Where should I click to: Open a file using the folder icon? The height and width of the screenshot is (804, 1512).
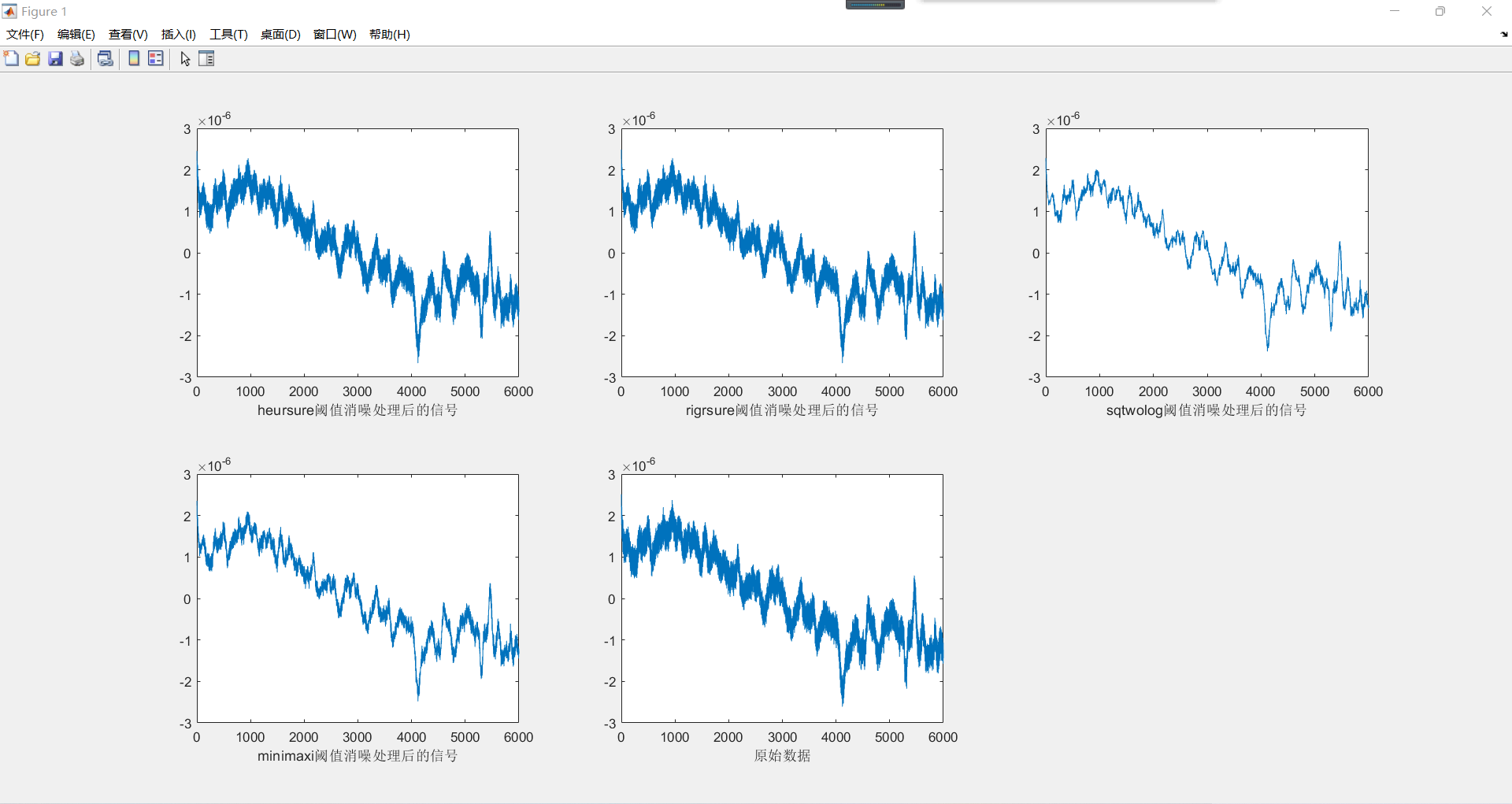point(33,58)
